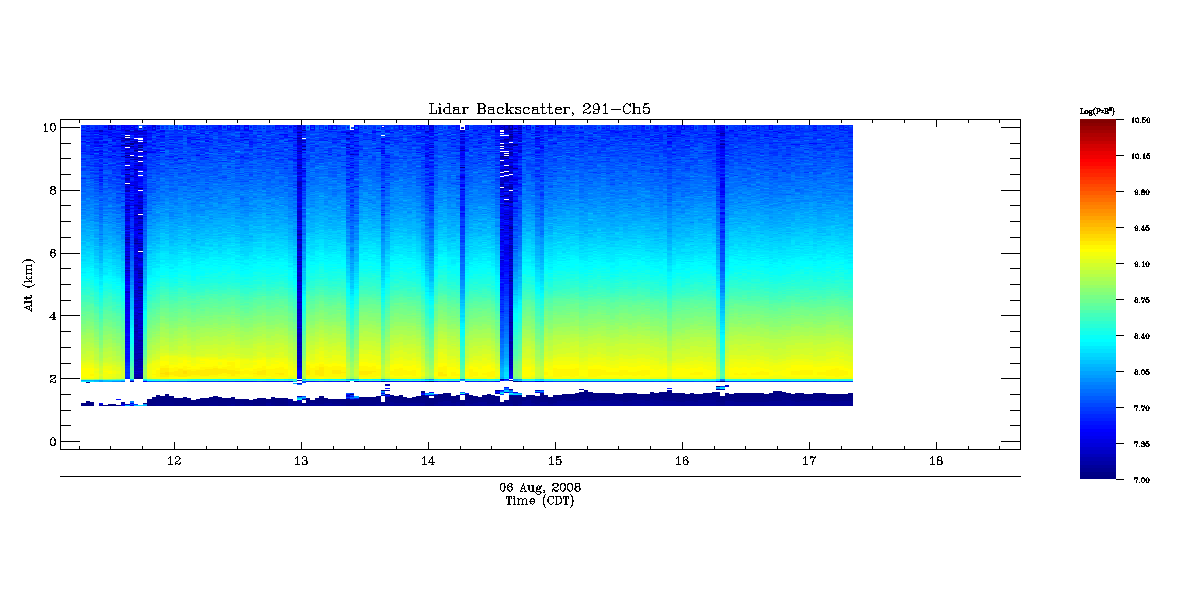The height and width of the screenshot is (600, 1200).
Task: Click the y-axis tick label 6
Action: click(52, 253)
